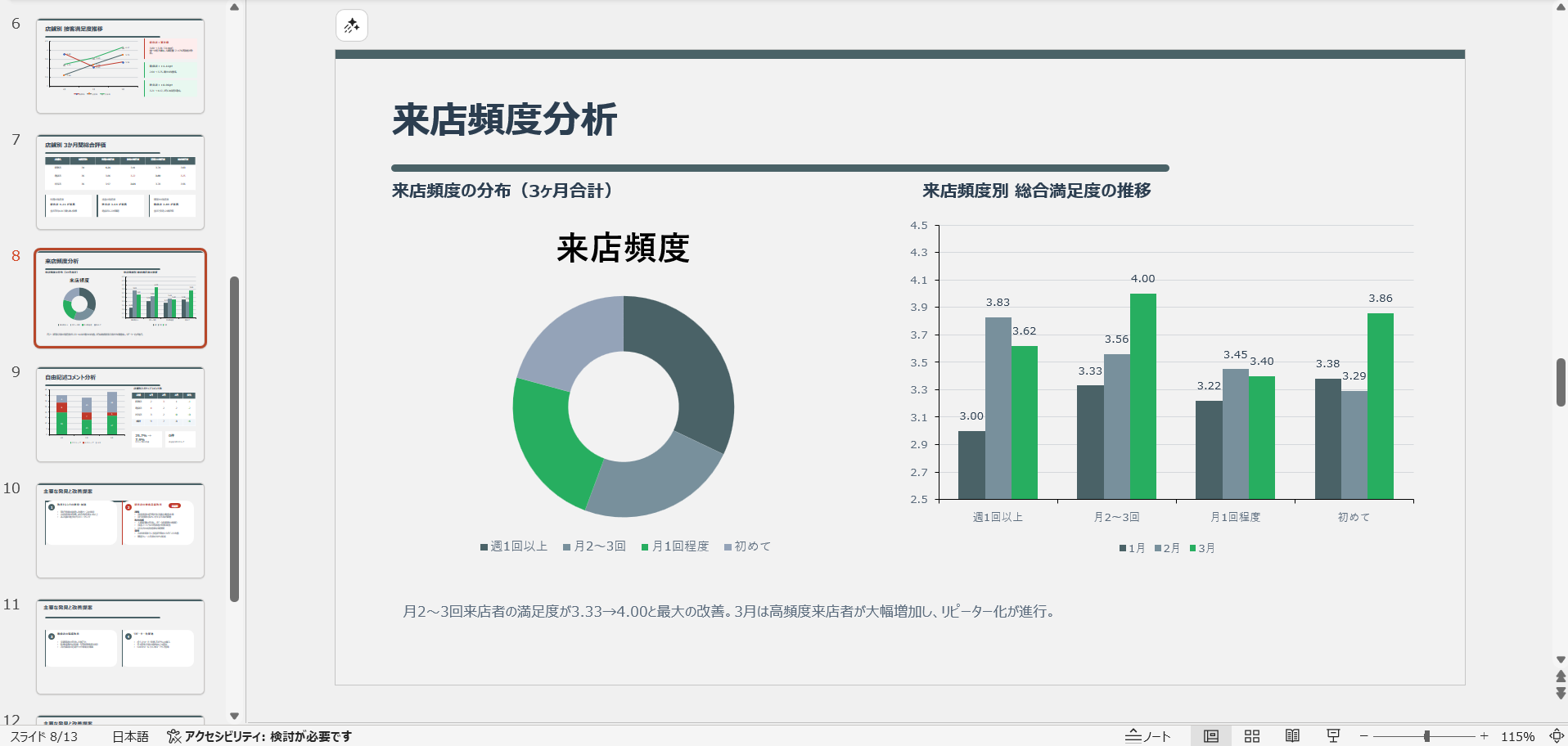The height and width of the screenshot is (746, 1568).
Task: Select slide 6 thumbnail
Action: 120,66
